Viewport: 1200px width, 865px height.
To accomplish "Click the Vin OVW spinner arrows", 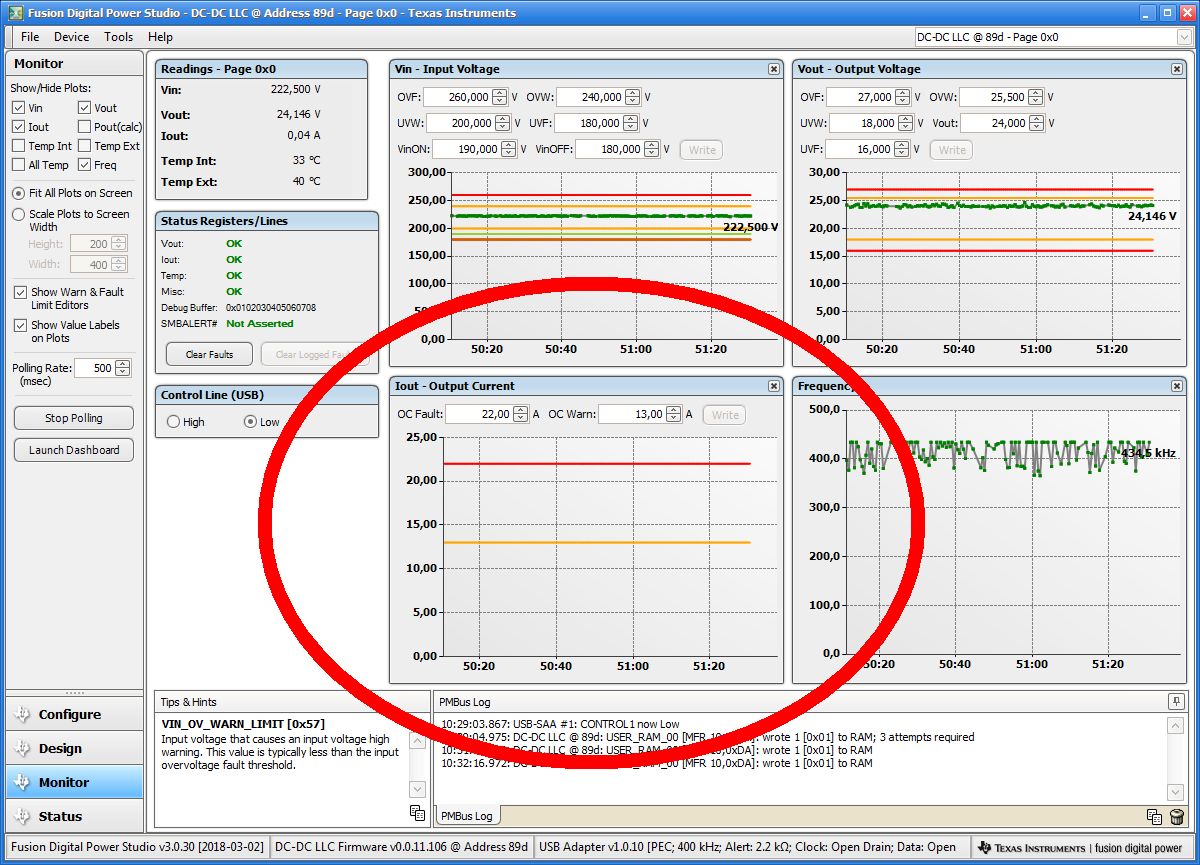I will pyautogui.click(x=633, y=97).
